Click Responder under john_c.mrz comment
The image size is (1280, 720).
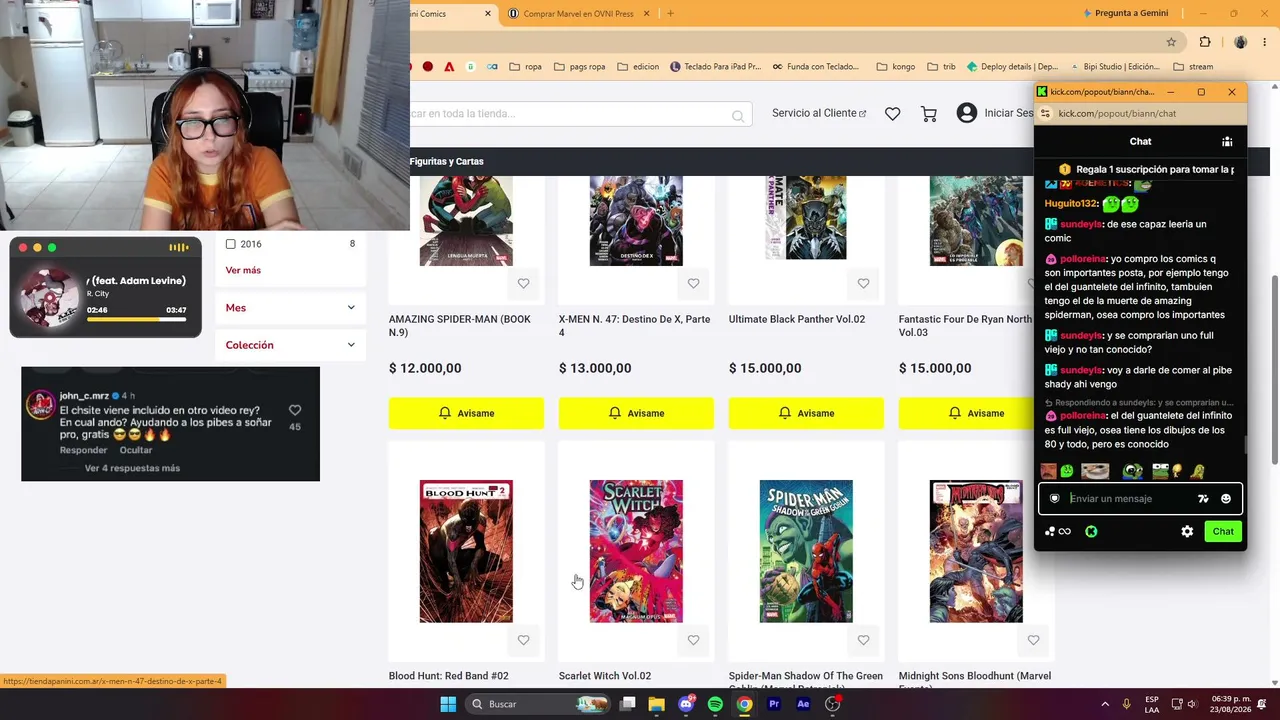tap(83, 450)
